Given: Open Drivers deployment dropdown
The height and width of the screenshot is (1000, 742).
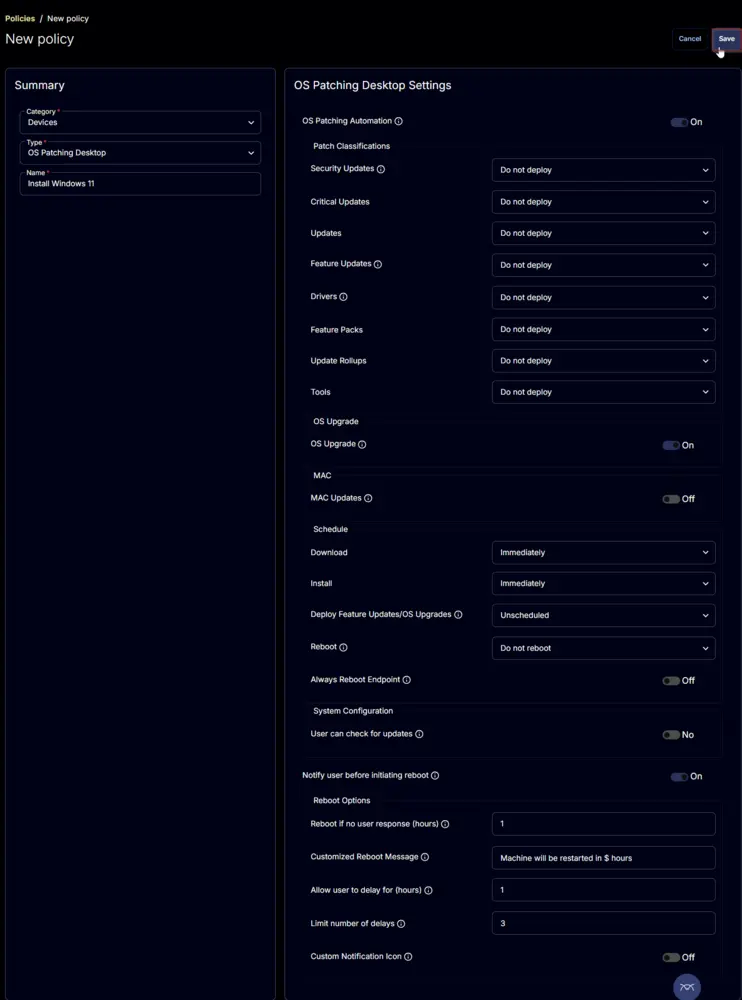Looking at the screenshot, I should click(604, 297).
